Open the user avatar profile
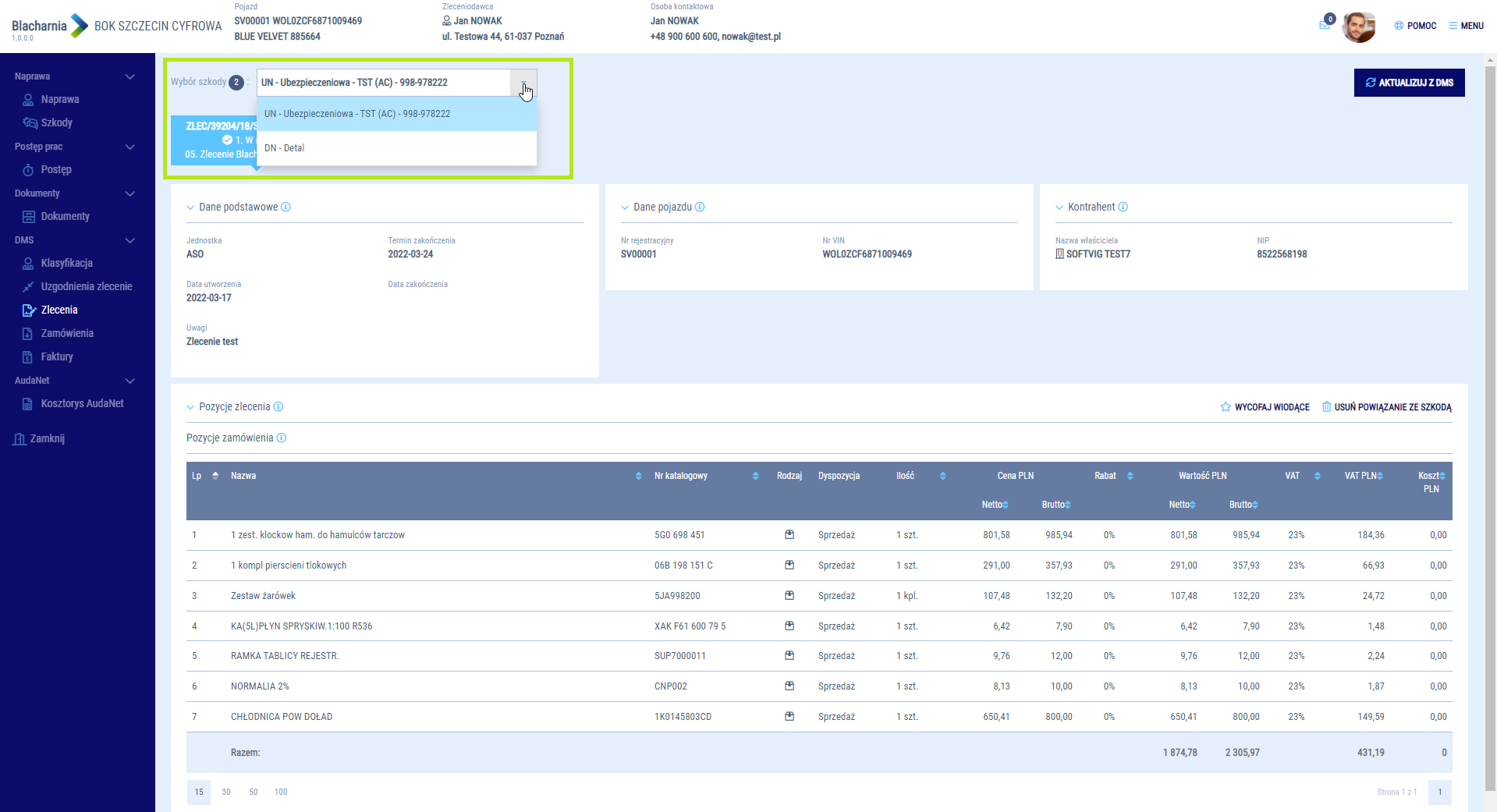 [x=1358, y=27]
